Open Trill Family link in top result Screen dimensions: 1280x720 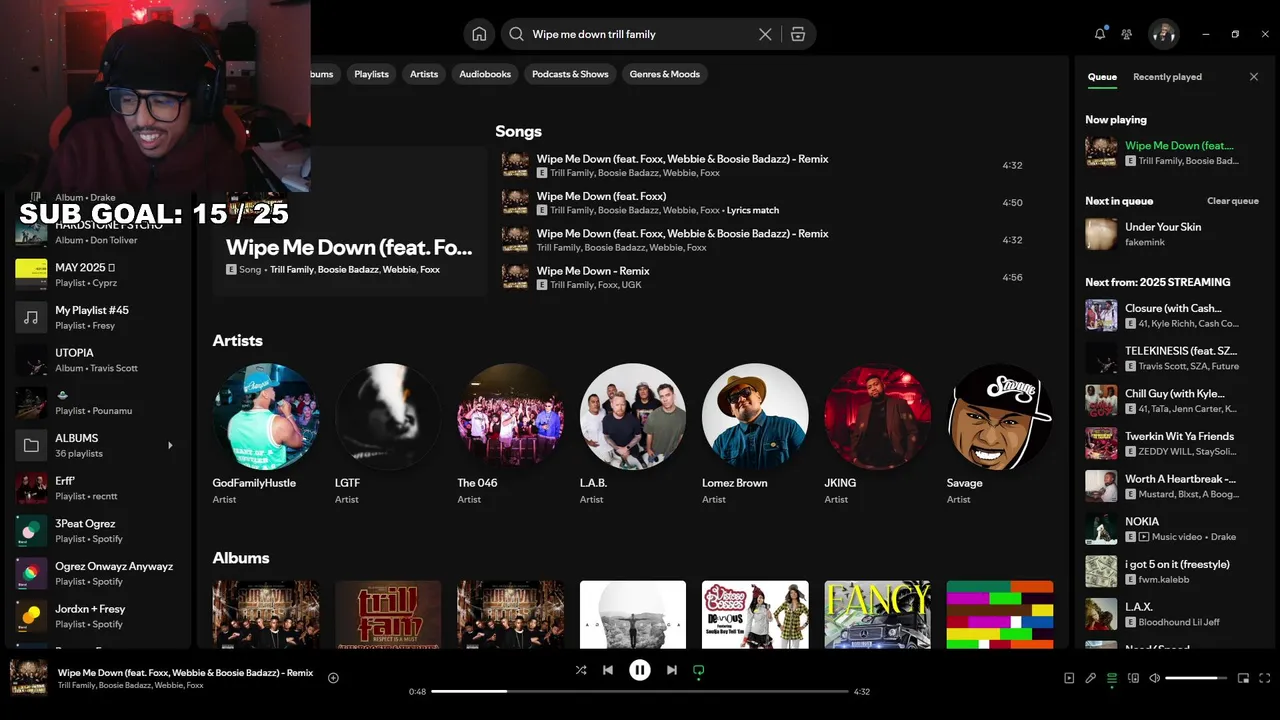click(x=292, y=270)
